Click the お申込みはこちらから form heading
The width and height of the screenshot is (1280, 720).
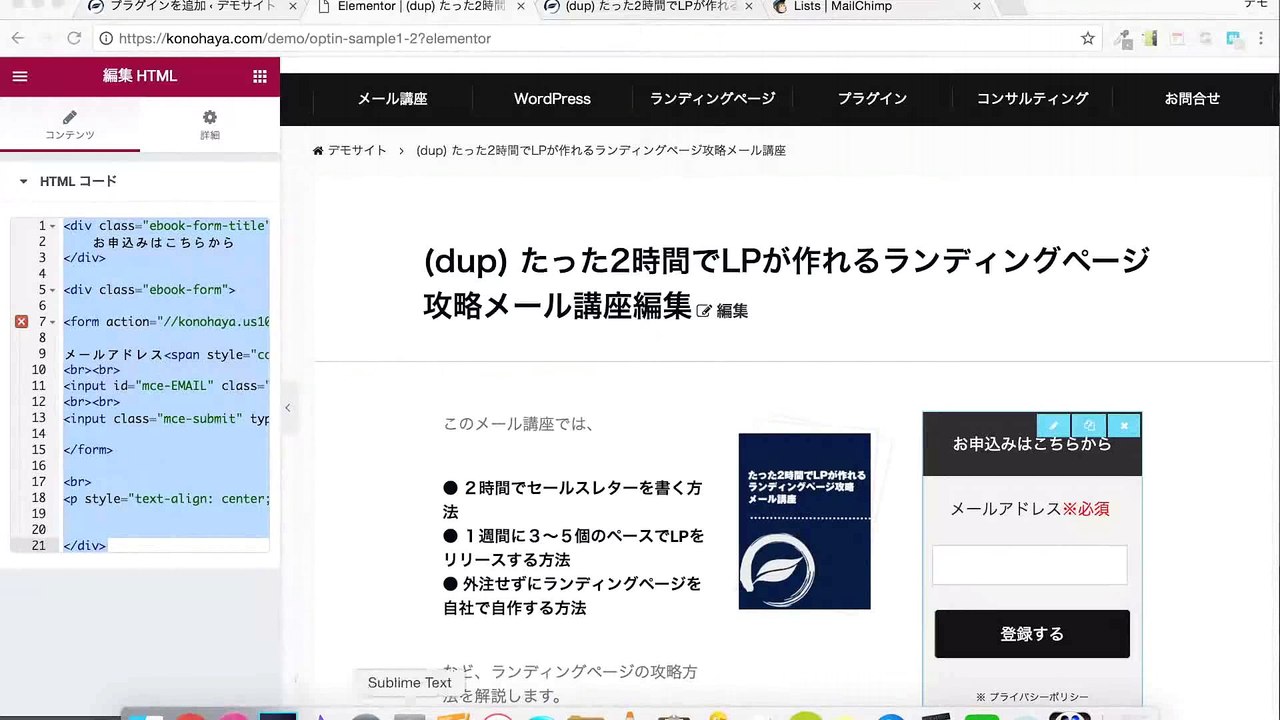(1032, 444)
